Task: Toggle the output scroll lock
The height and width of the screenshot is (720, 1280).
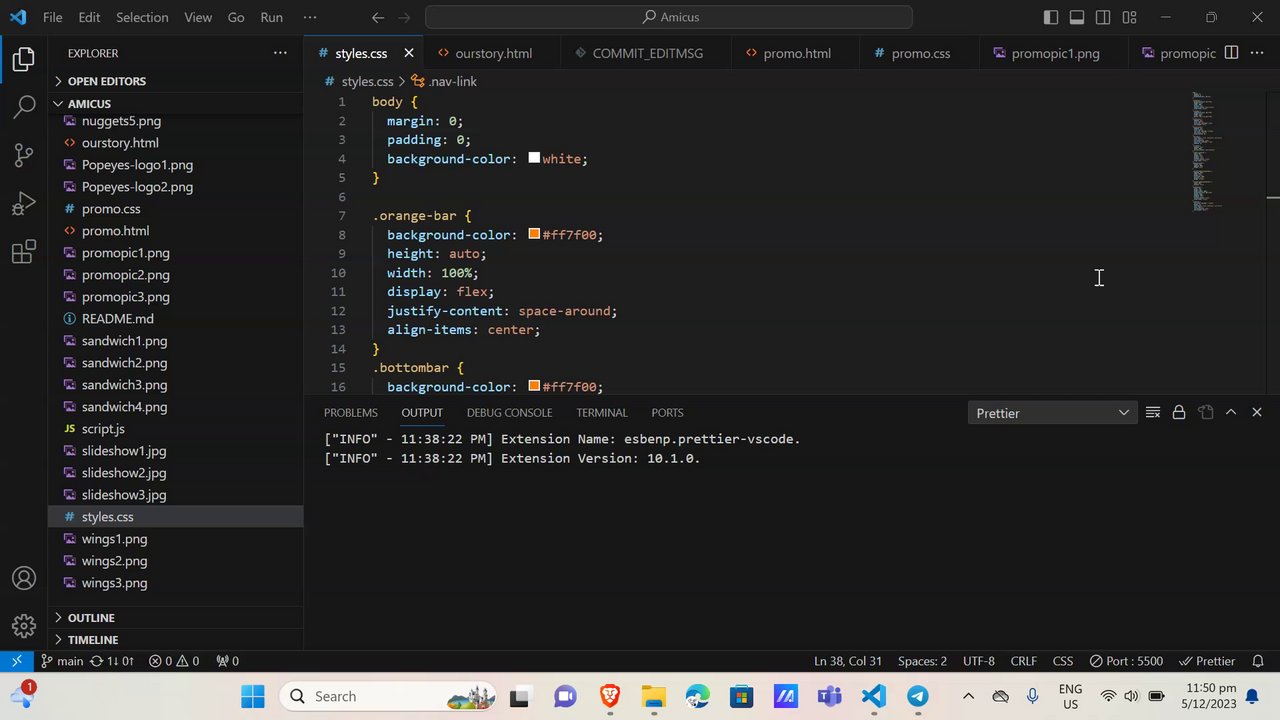Action: (1179, 413)
